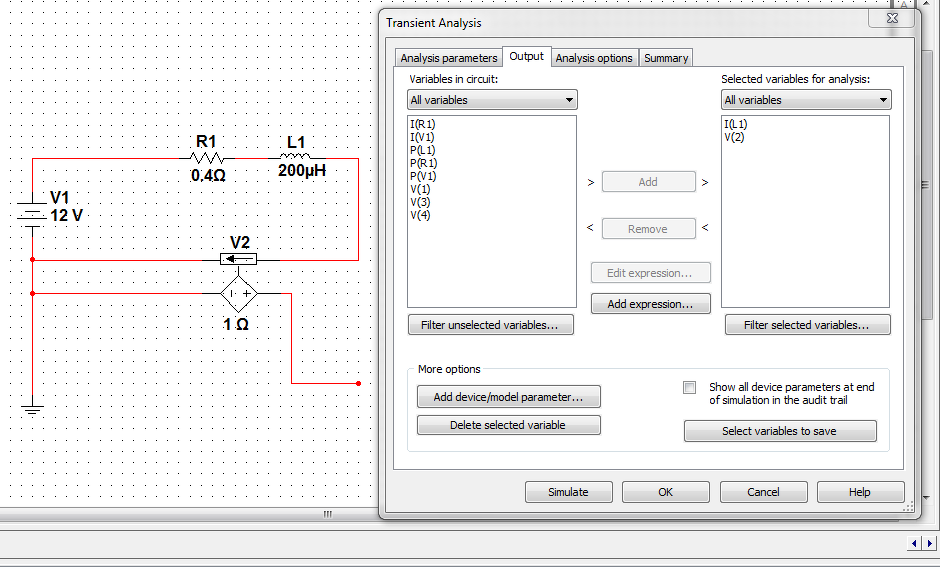
Task: Click the 200µH inductor value label
Action: click(x=302, y=171)
